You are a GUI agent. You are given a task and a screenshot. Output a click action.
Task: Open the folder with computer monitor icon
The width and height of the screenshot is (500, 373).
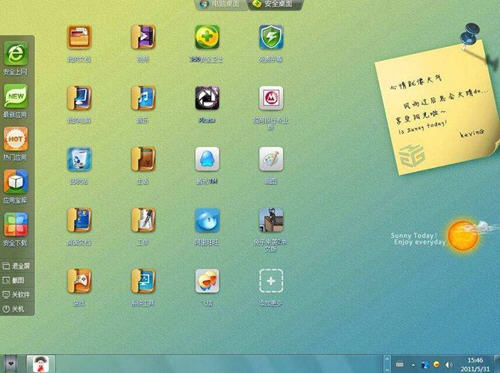click(x=79, y=98)
